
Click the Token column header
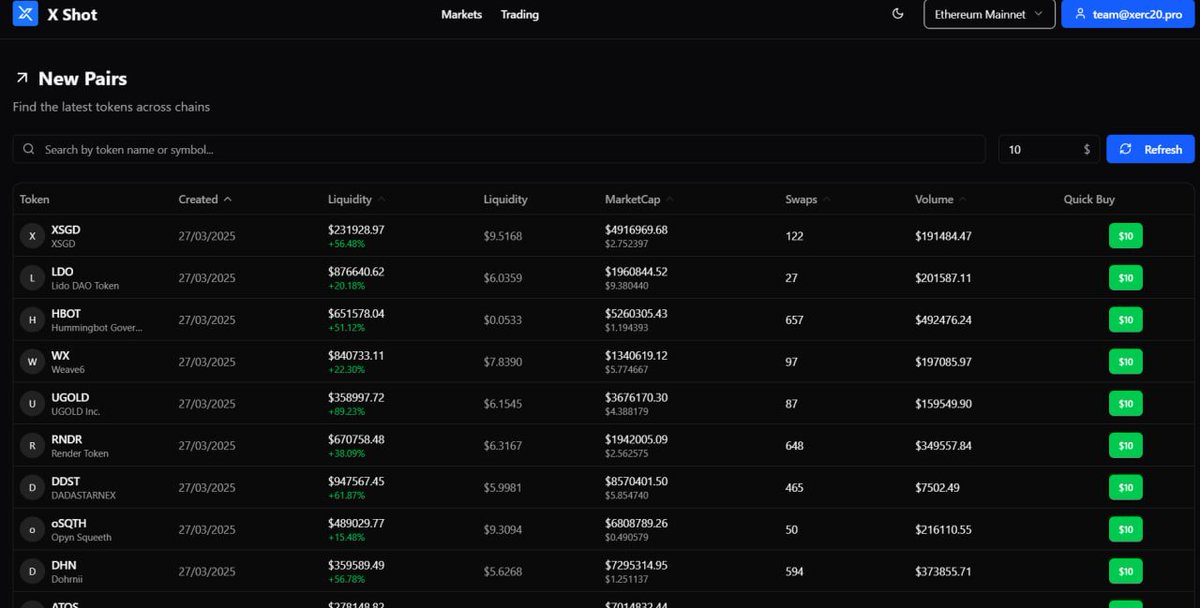pos(35,199)
